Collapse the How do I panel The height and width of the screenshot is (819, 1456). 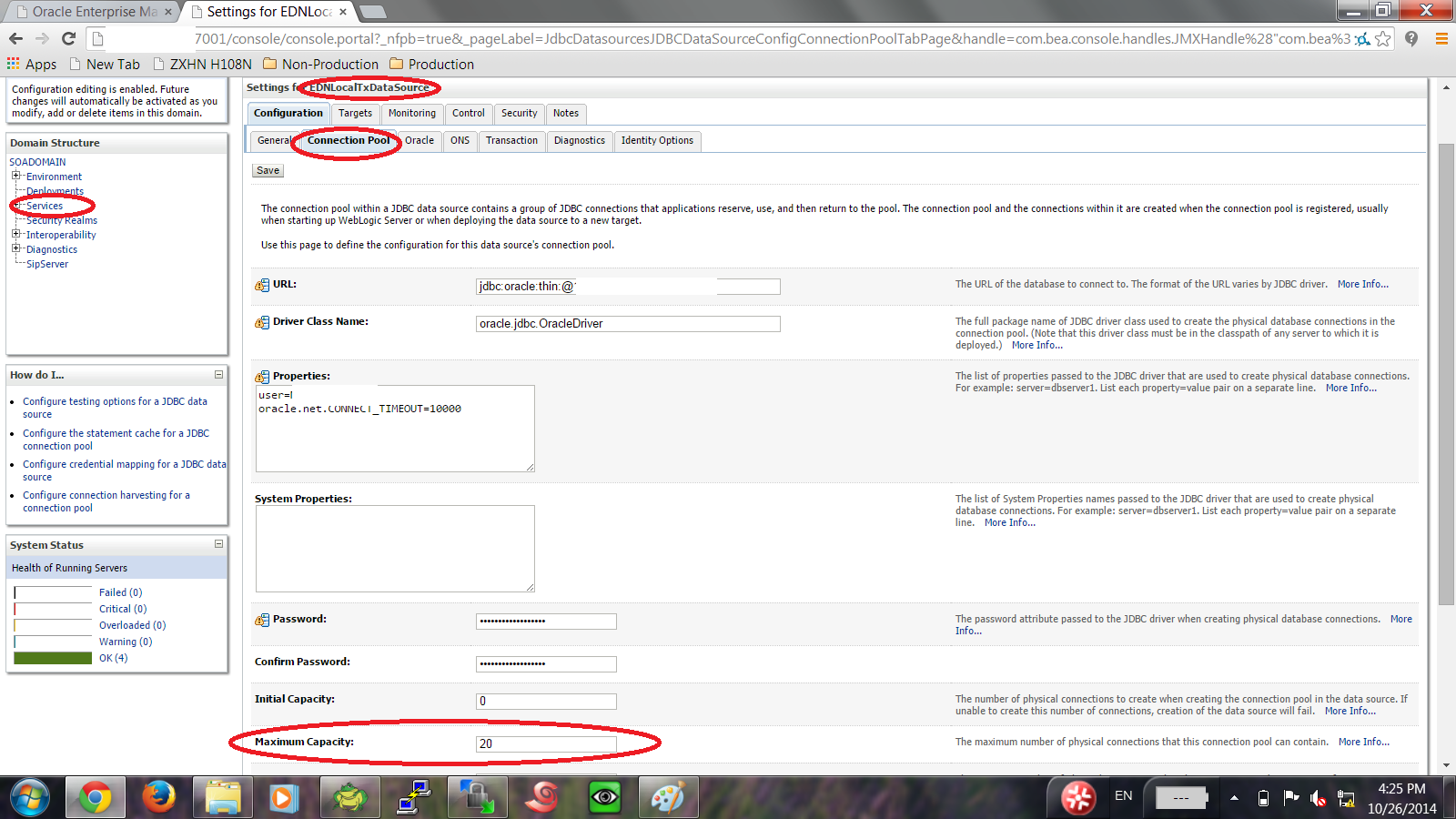[x=218, y=375]
